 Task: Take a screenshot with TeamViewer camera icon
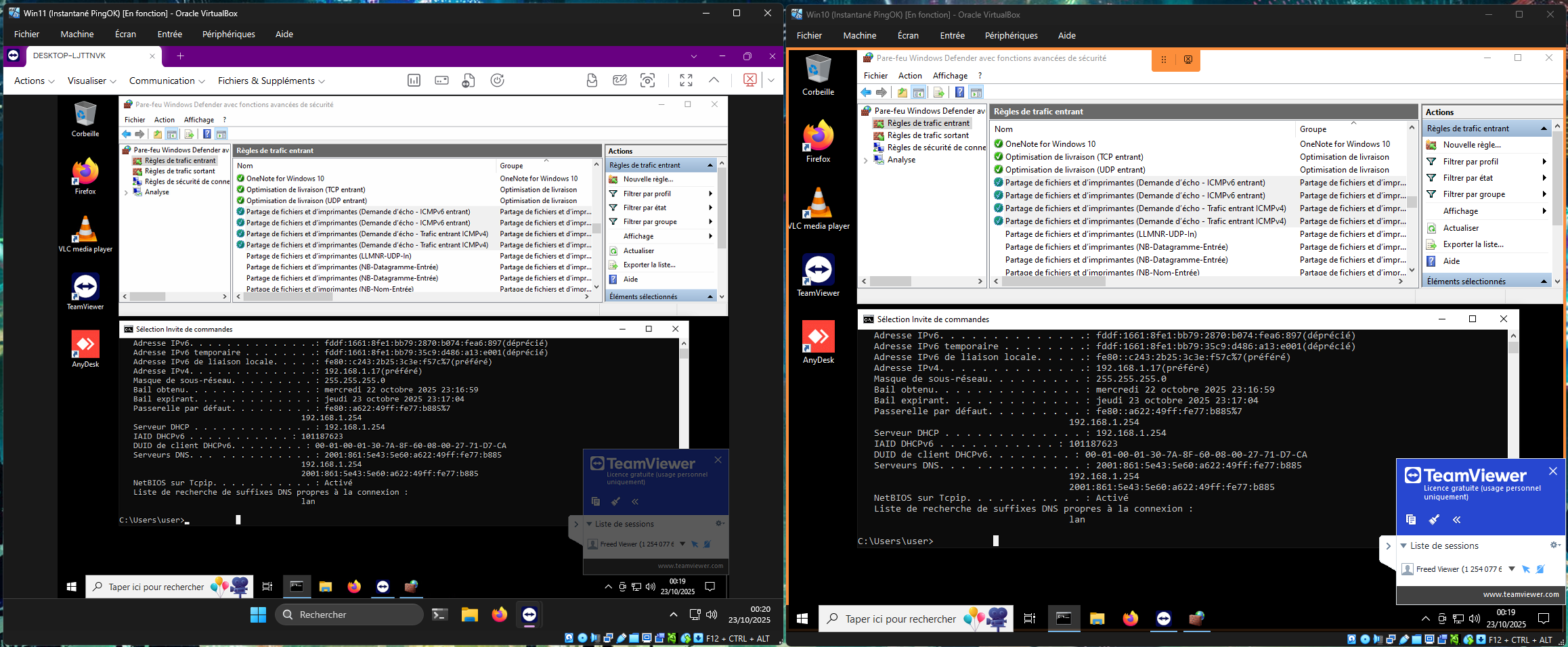647,81
